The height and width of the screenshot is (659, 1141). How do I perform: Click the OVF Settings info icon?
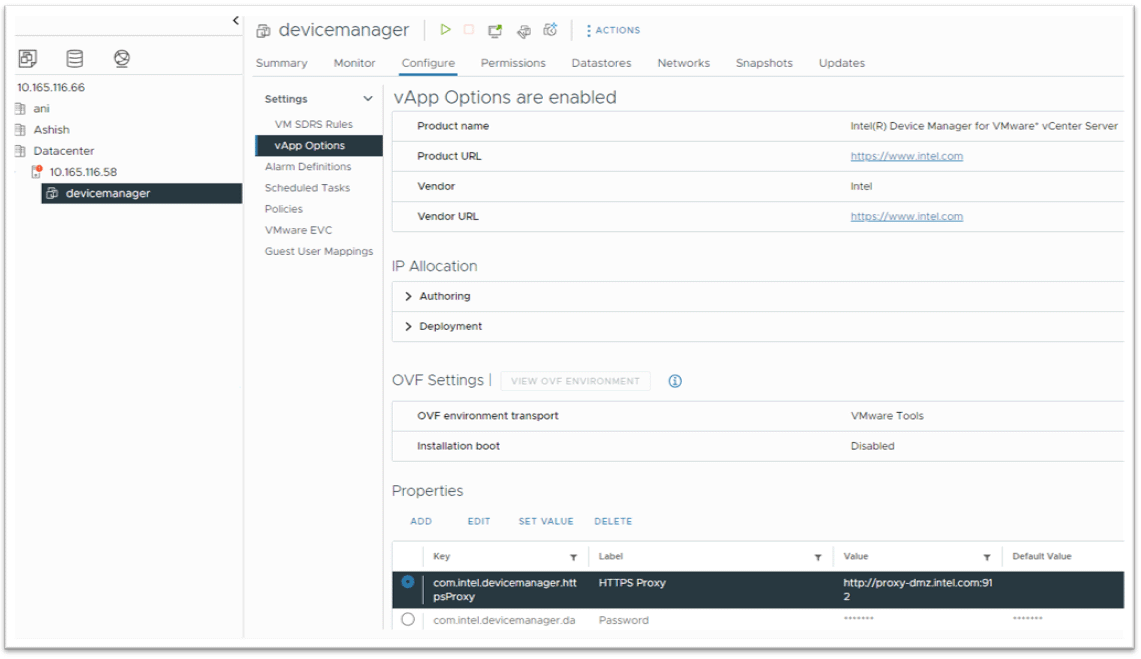pyautogui.click(x=675, y=381)
